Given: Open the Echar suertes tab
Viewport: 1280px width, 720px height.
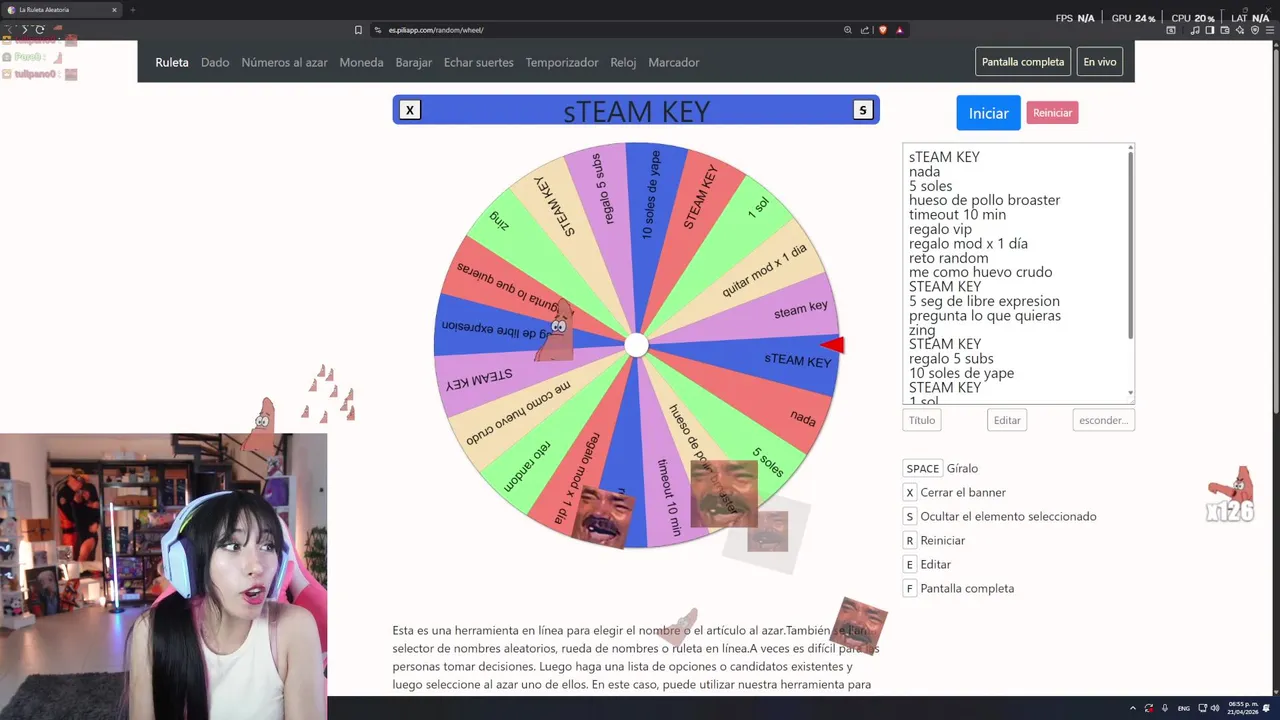Looking at the screenshot, I should click(479, 62).
